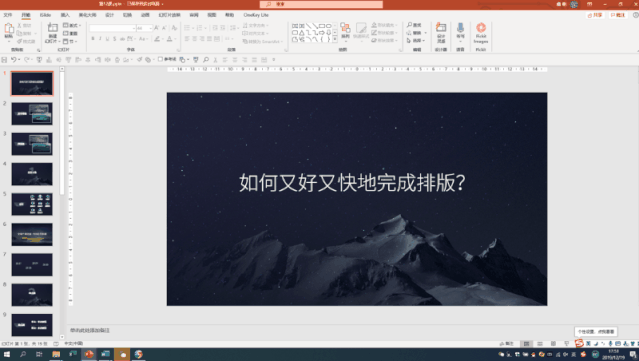
Task: Click the PowerPoint taskbar icon
Action: click(x=89, y=354)
